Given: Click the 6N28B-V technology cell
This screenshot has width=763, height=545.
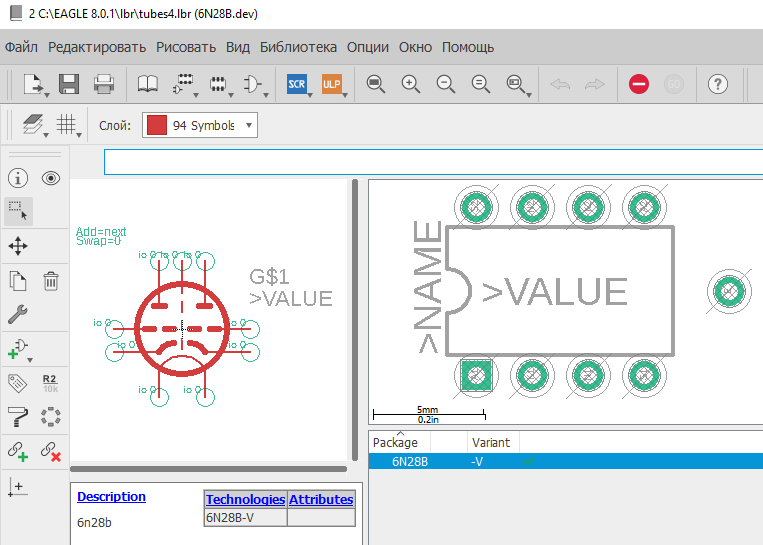Looking at the screenshot, I should click(245, 517).
